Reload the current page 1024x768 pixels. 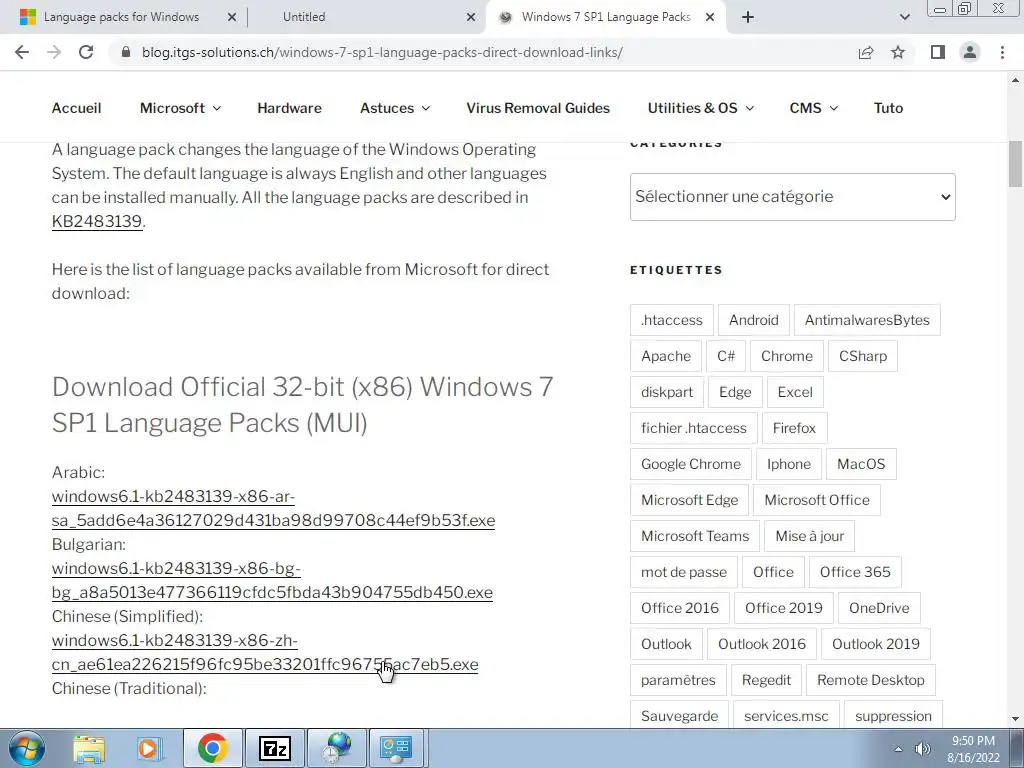[x=86, y=52]
